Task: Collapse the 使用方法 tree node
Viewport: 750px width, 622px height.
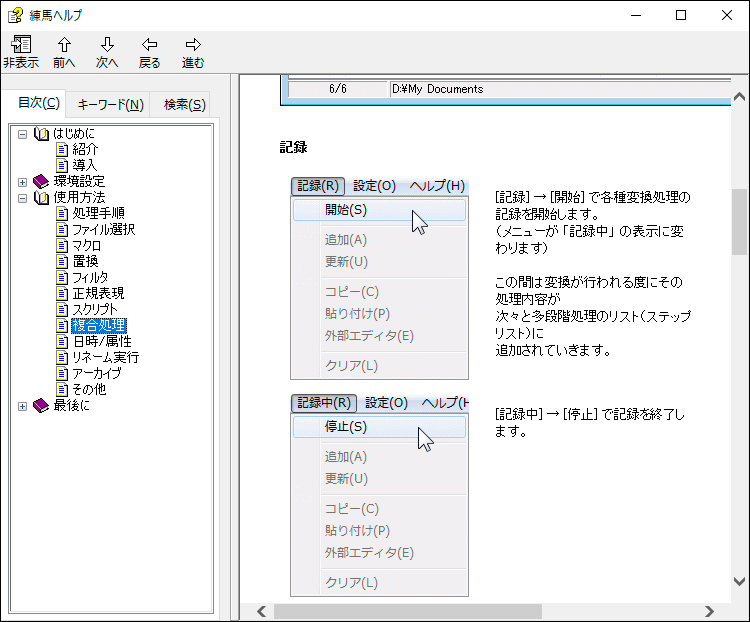Action: (x=22, y=198)
